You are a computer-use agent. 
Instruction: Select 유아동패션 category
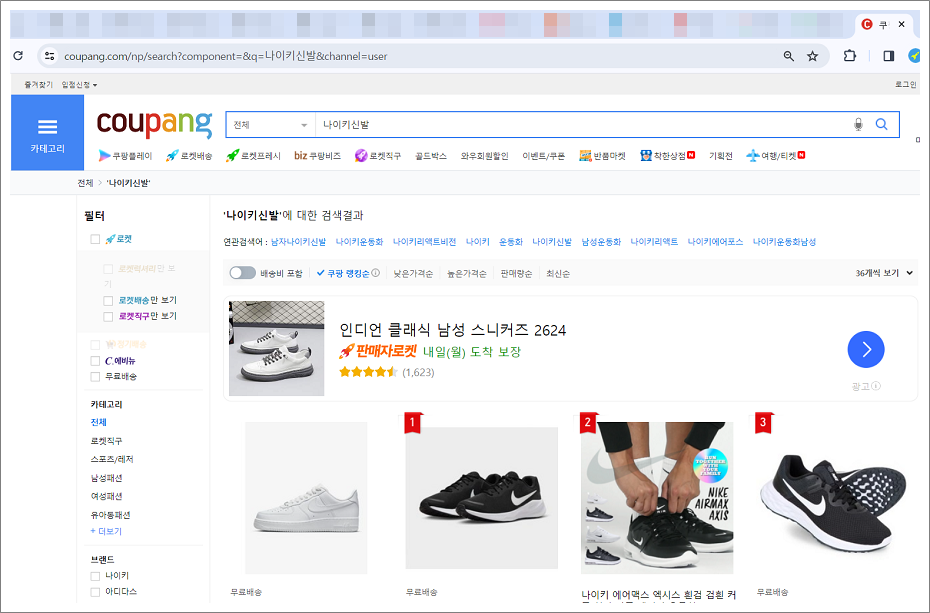(110, 515)
